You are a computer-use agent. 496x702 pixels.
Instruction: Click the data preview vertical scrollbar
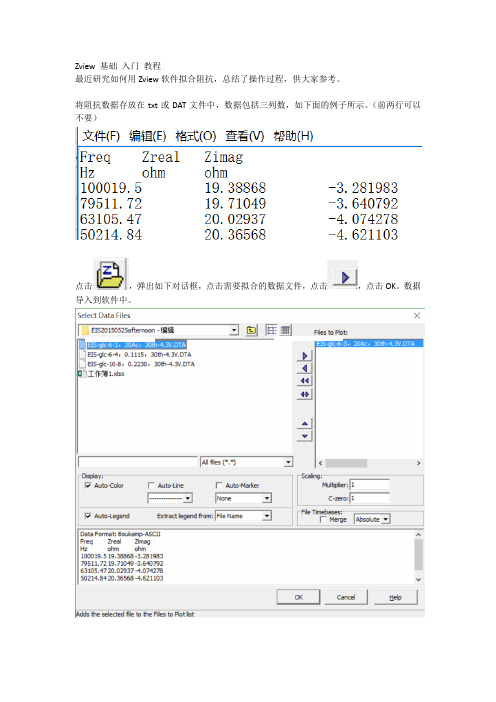coord(419,556)
